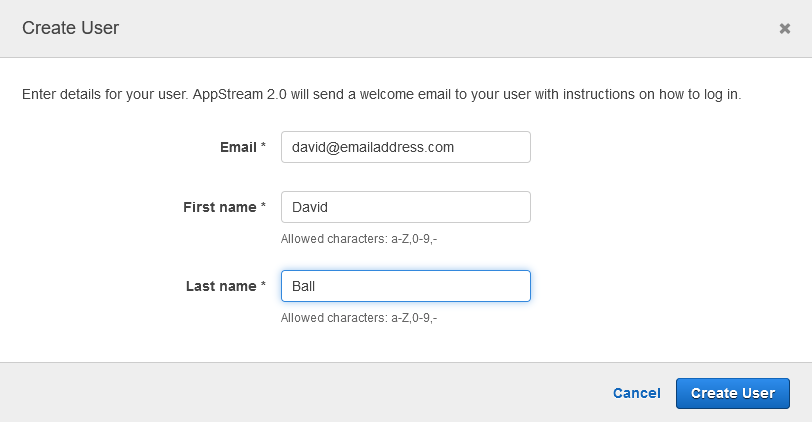This screenshot has height=422, width=812.
Task: Place cursor after the Ball text
Action: pos(316,286)
